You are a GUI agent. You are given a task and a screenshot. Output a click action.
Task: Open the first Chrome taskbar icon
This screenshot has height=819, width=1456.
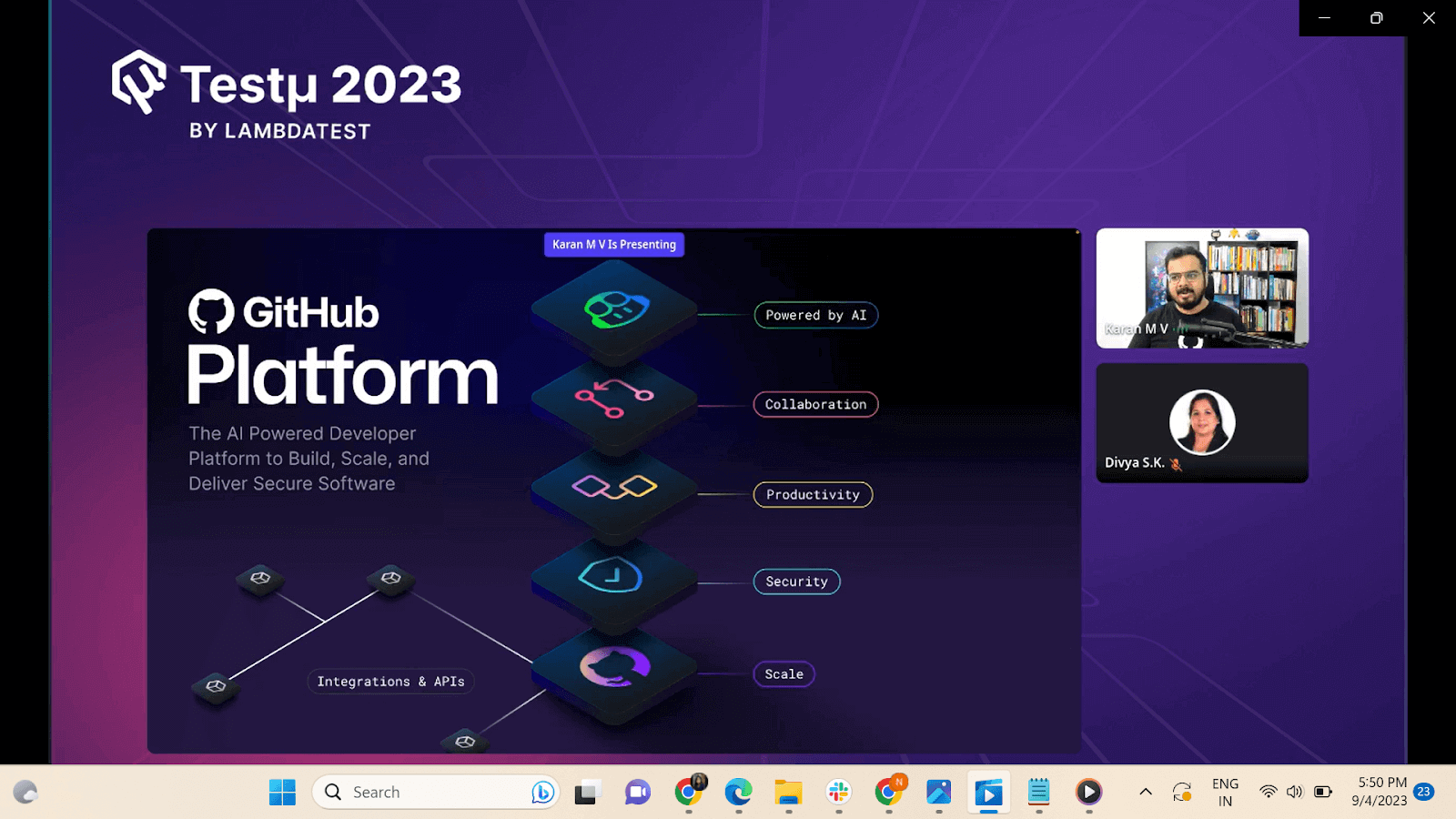(x=689, y=792)
